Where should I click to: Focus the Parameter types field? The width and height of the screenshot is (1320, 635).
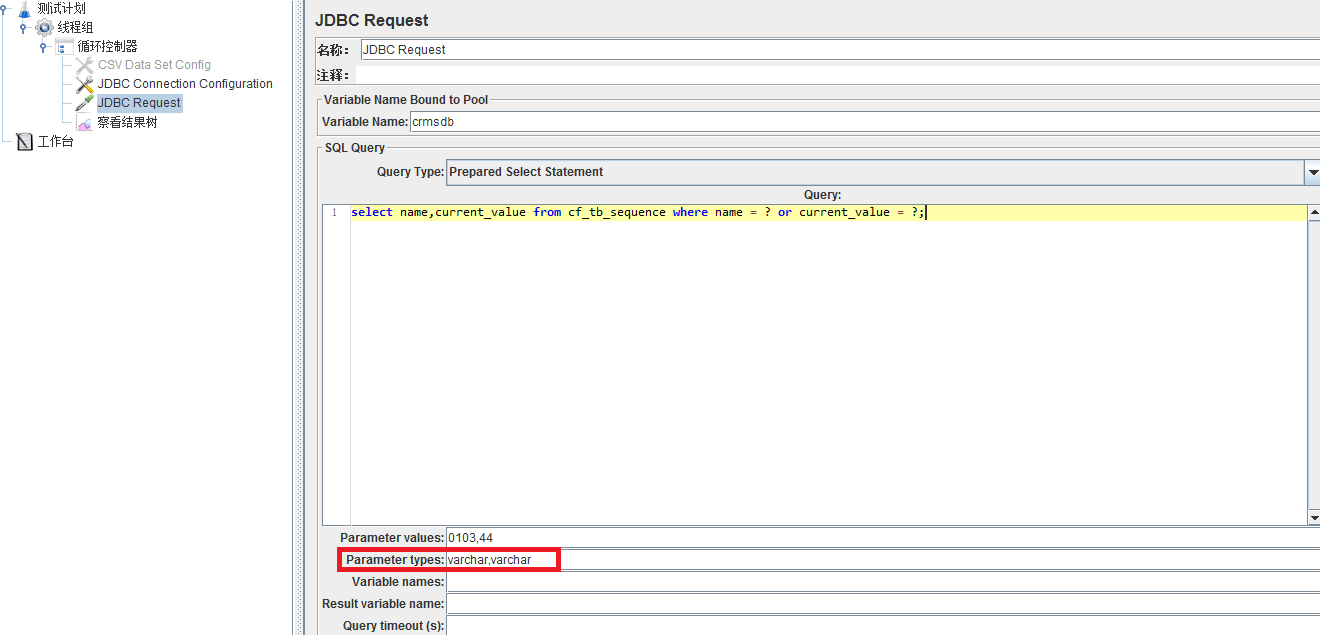[x=883, y=560]
